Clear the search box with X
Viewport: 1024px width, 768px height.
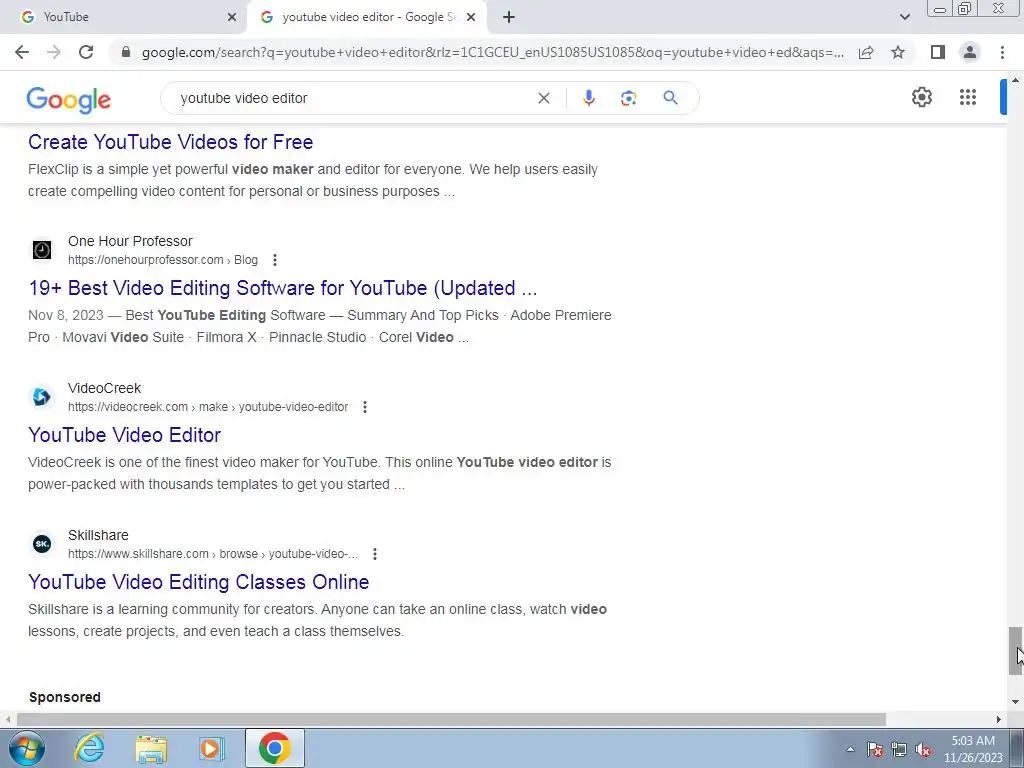tap(543, 98)
